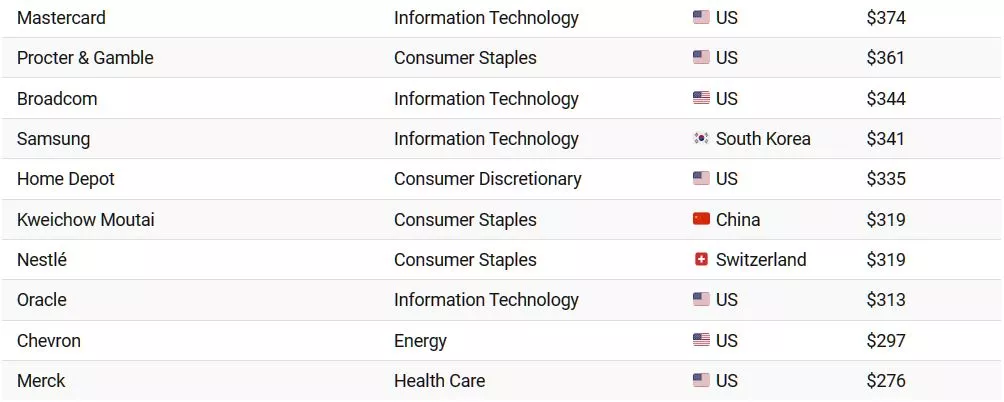Click the US flag in the Oracle row
The height and width of the screenshot is (402, 1004).
click(x=701, y=300)
